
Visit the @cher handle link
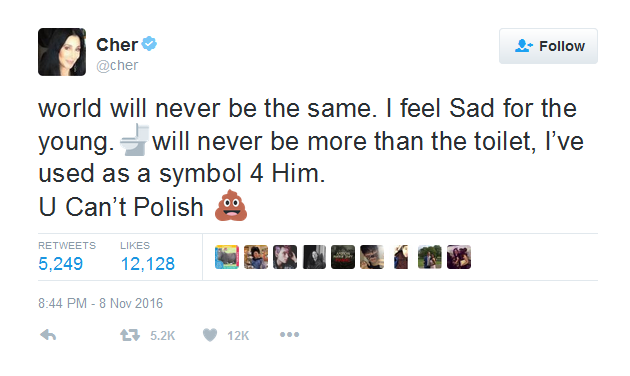pos(117,65)
